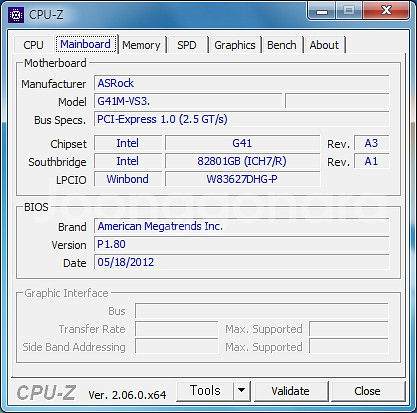Image resolution: width=417 pixels, height=413 pixels.
Task: Show the About tab
Action: click(x=324, y=45)
